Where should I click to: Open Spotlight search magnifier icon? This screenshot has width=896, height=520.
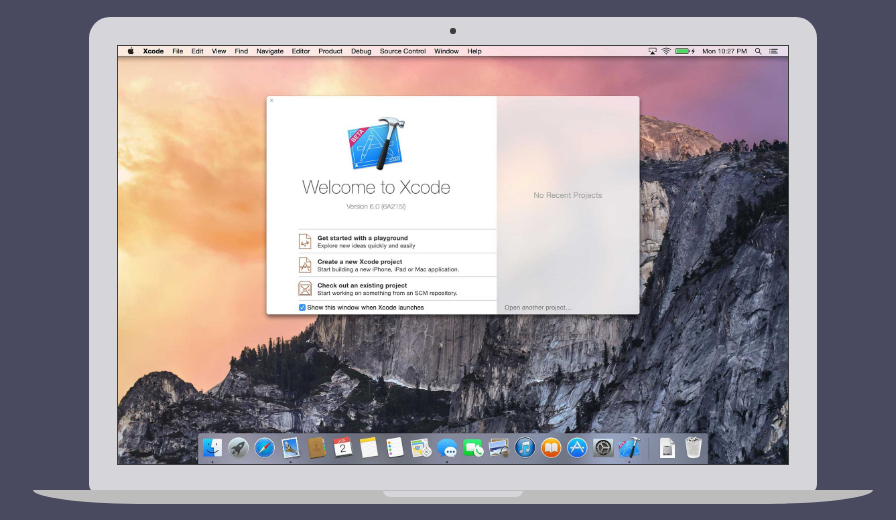click(x=758, y=51)
